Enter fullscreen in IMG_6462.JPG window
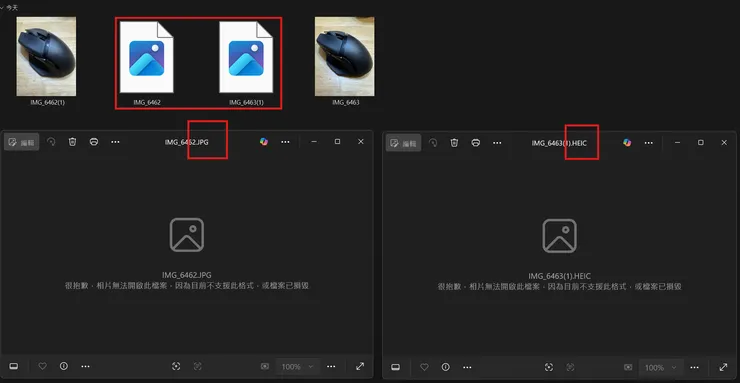Image resolution: width=740 pixels, height=383 pixels. coord(360,366)
